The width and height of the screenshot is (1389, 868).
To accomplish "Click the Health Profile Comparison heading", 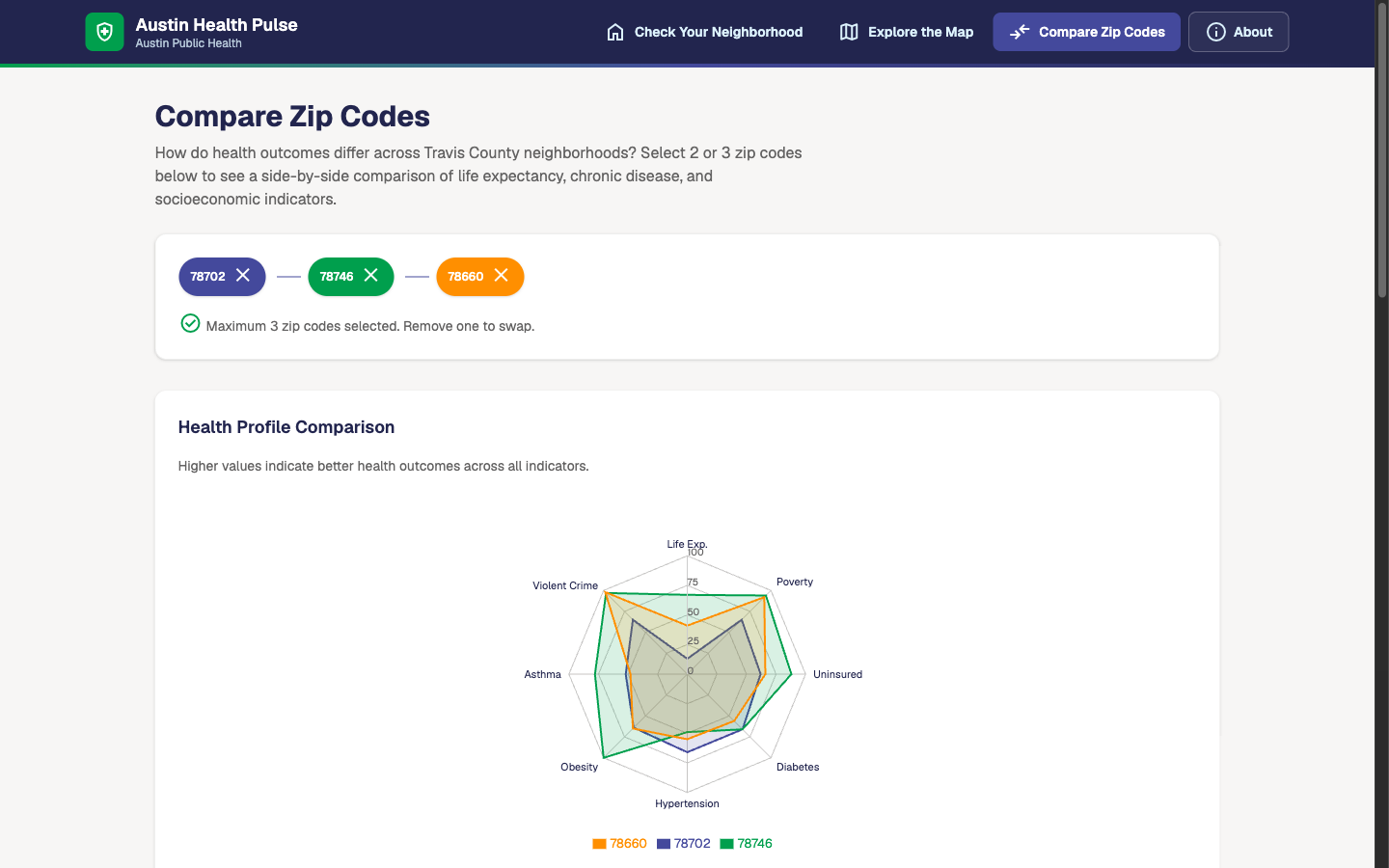I will (286, 427).
